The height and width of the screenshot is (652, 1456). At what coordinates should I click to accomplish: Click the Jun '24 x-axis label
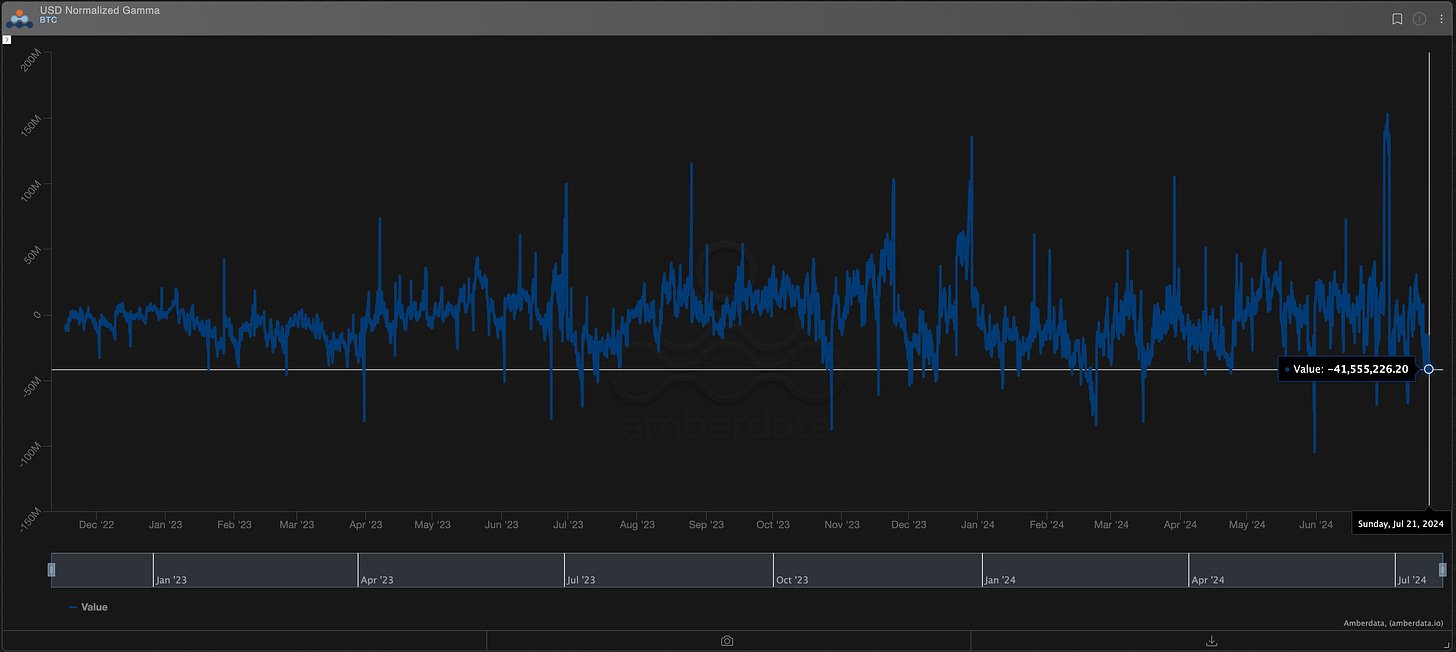pyautogui.click(x=1316, y=524)
